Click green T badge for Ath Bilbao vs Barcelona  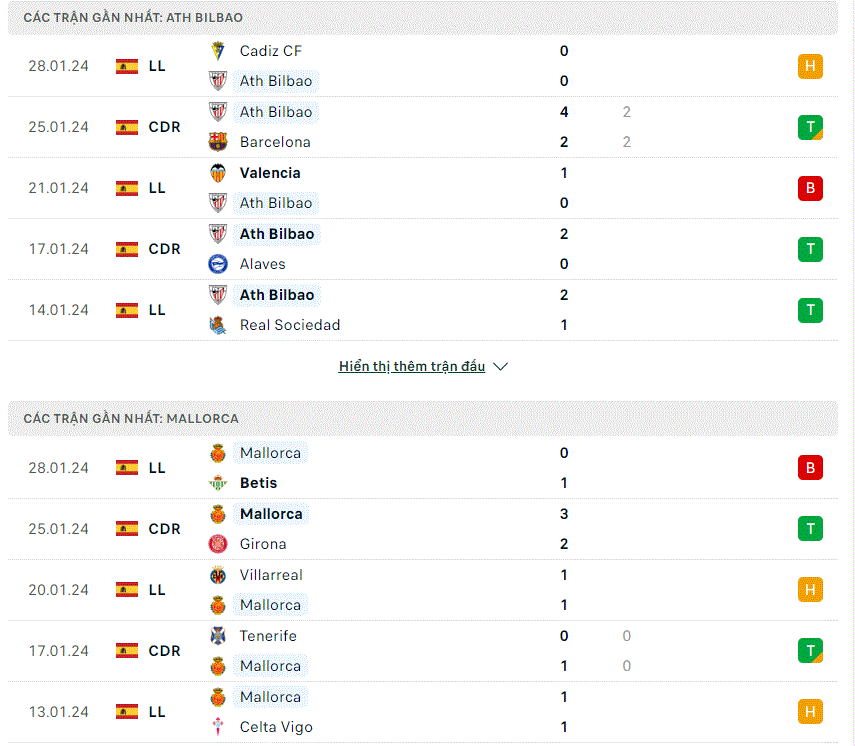[810, 127]
